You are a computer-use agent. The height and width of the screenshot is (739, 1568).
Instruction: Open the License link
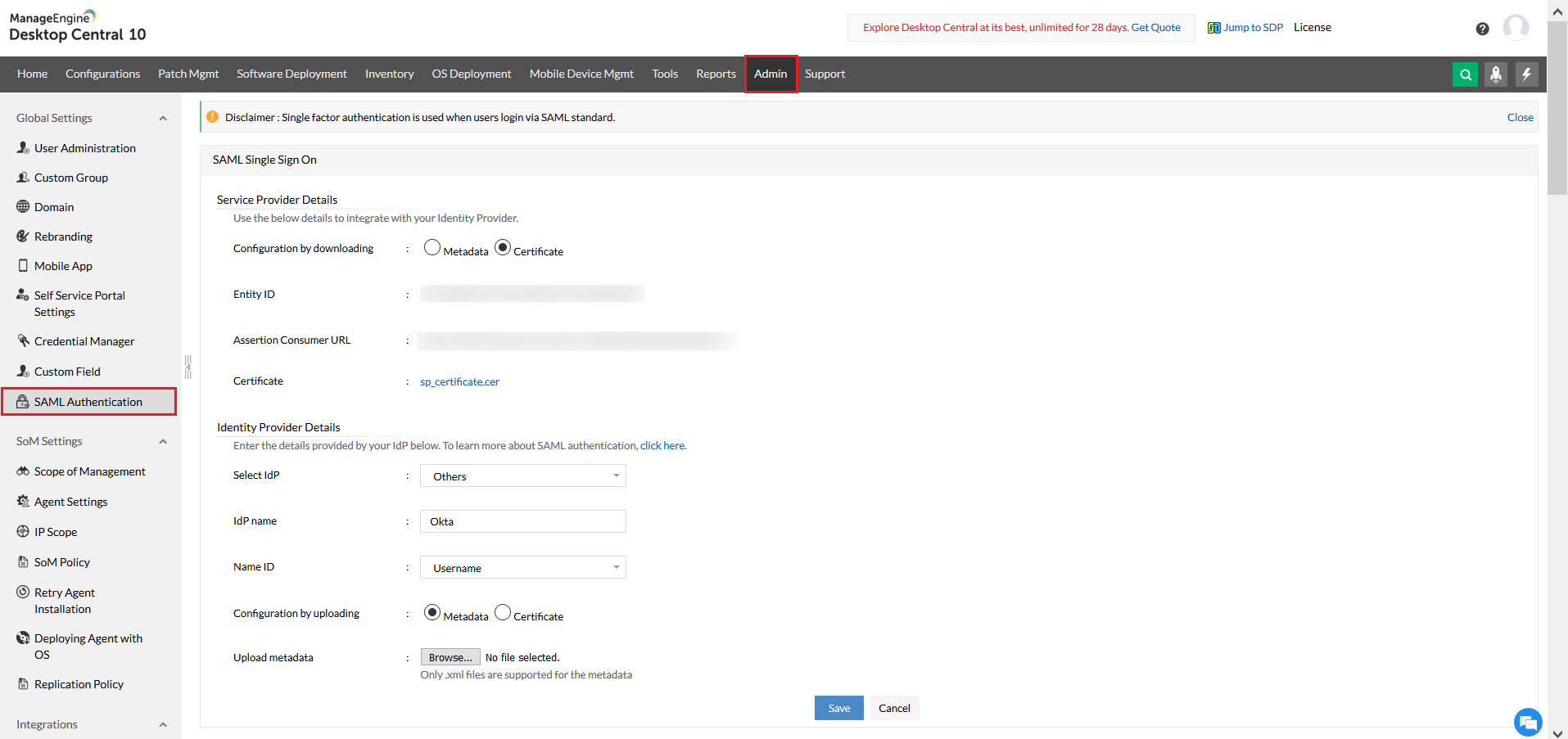tap(1313, 28)
